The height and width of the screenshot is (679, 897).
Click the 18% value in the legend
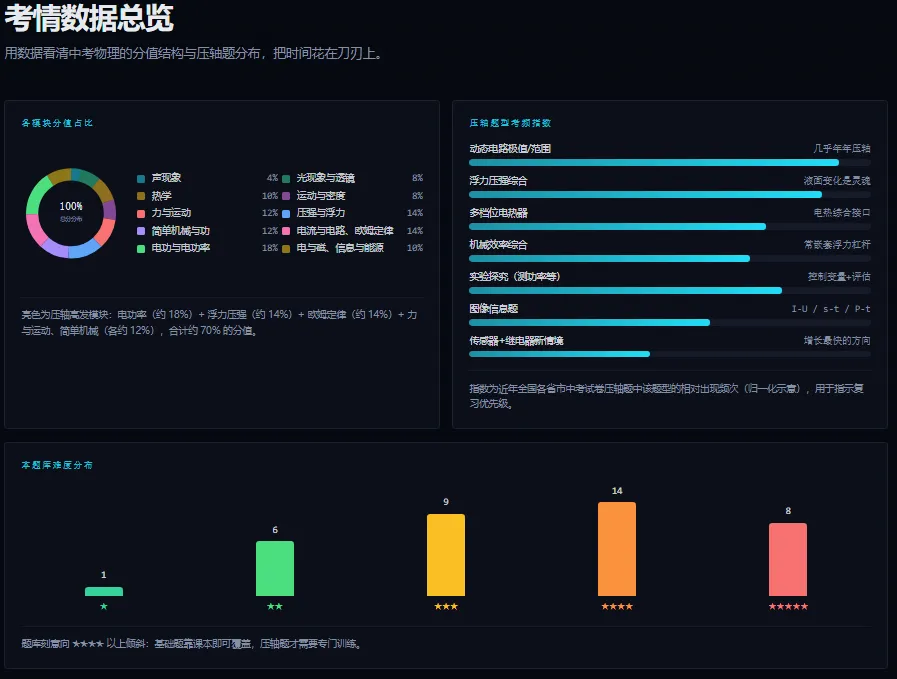coord(270,248)
